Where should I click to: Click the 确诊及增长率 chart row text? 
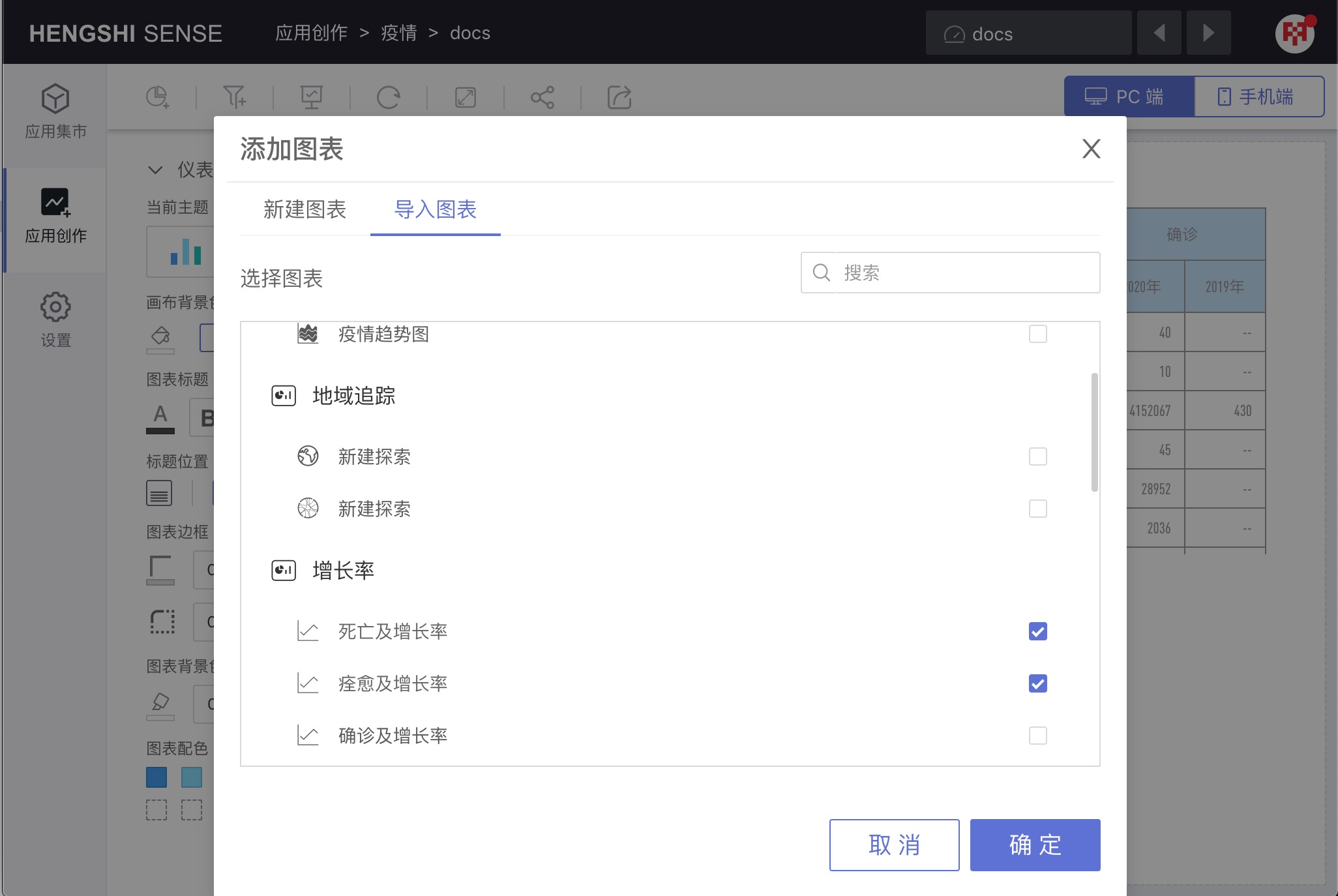(393, 736)
